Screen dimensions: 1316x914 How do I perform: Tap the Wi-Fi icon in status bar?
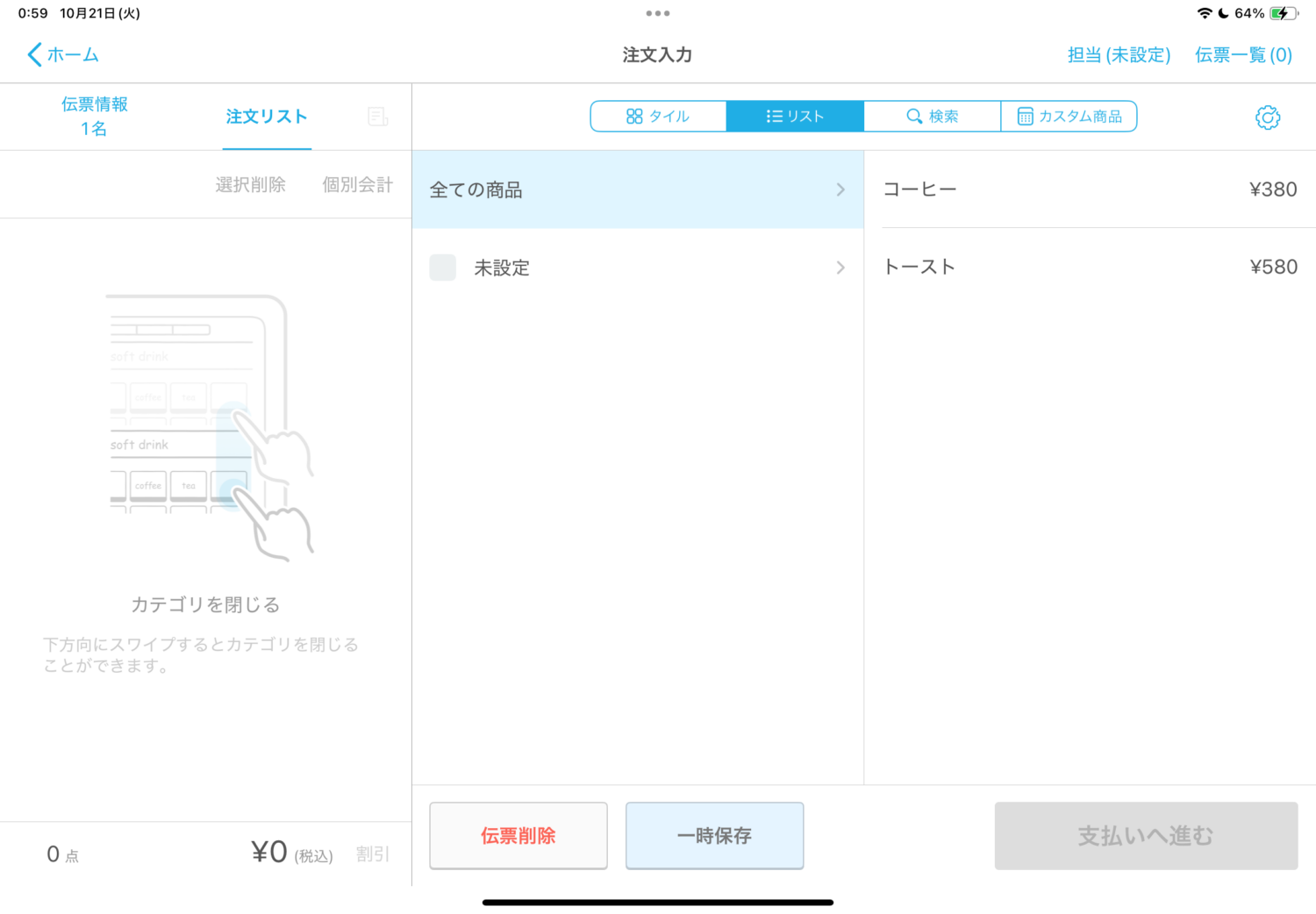coord(1204,13)
